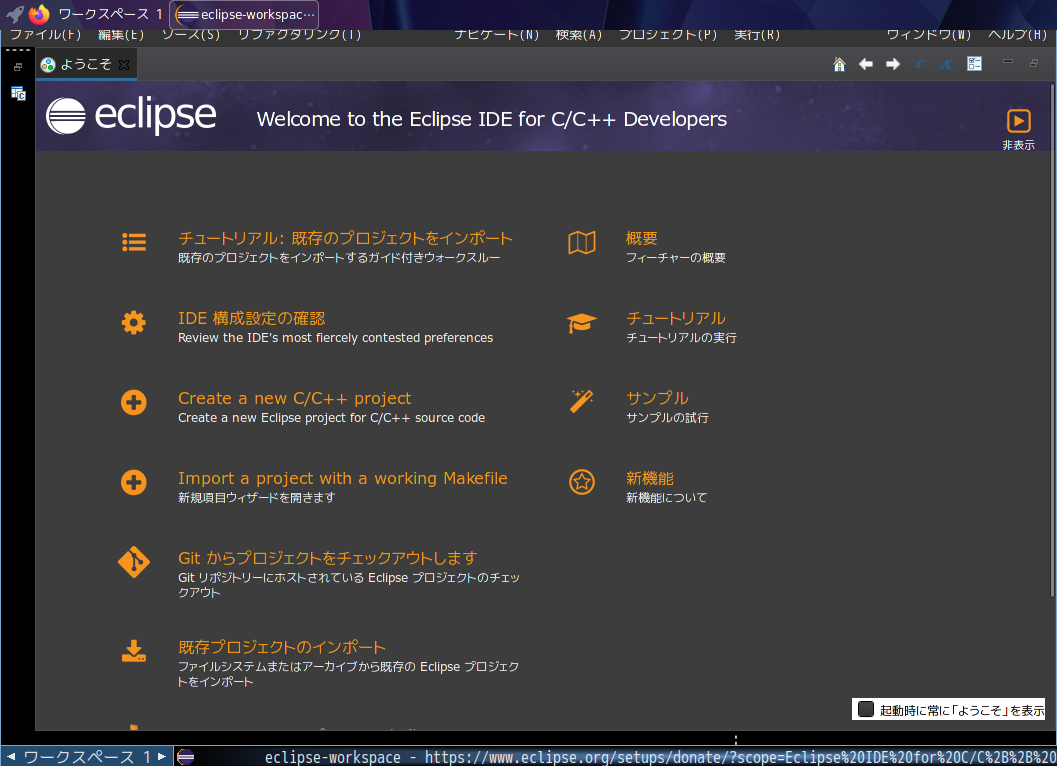
Task: Open the 編集(E) menu
Action: tap(121, 34)
